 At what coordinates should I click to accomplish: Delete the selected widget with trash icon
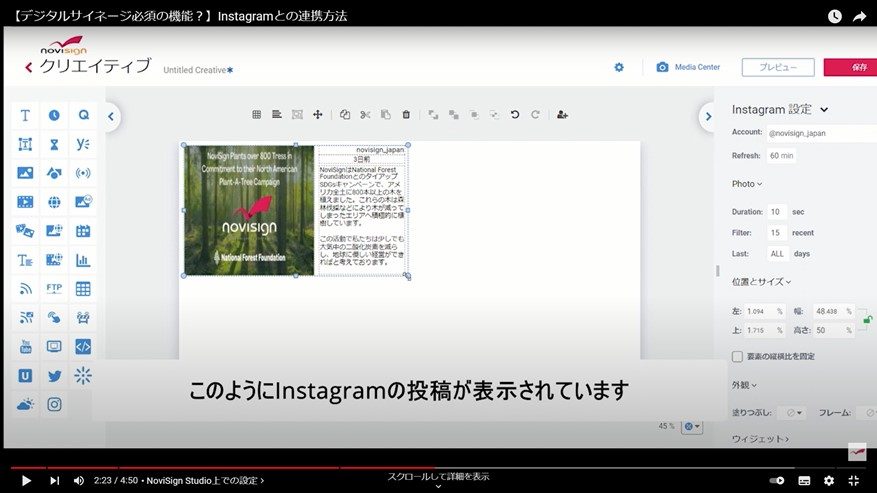tap(406, 114)
